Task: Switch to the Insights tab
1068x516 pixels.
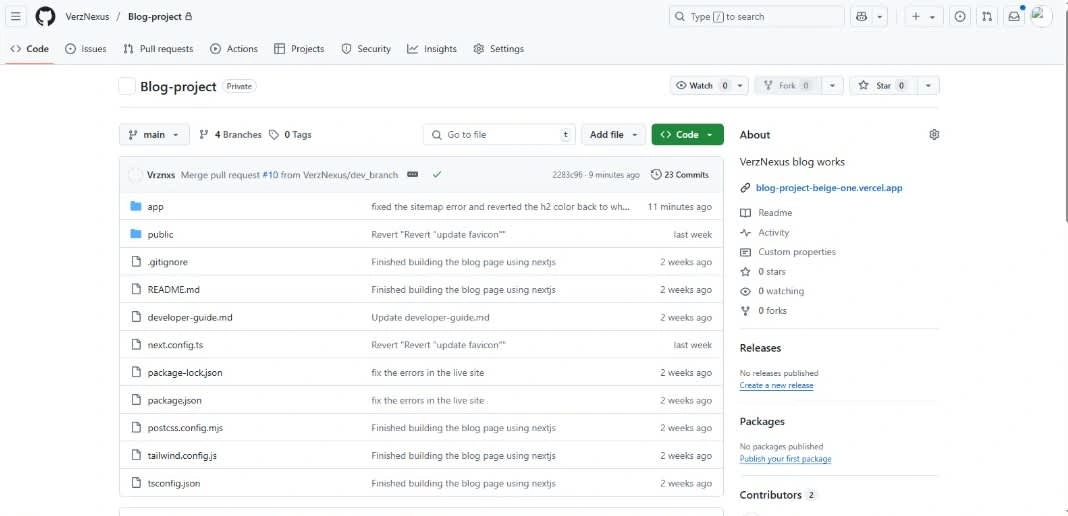Action: pyautogui.click(x=432, y=49)
